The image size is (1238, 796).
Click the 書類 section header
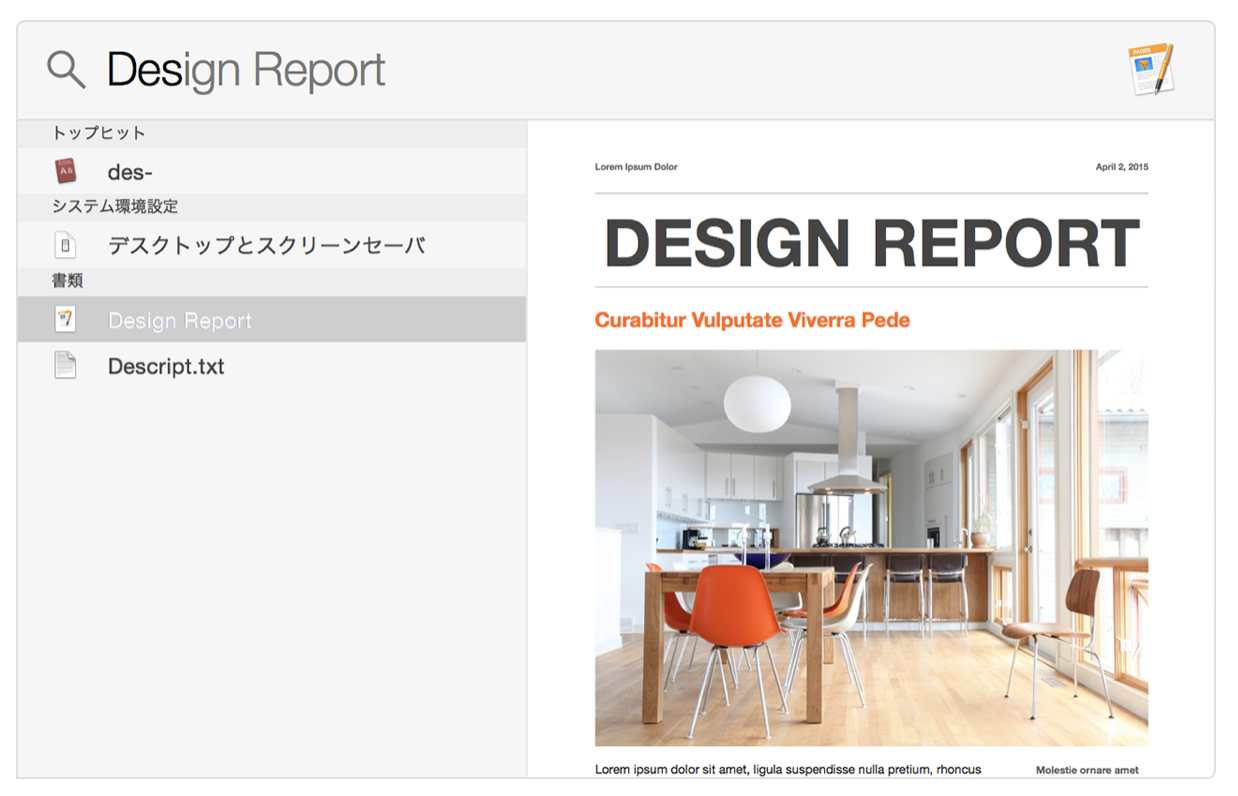point(68,281)
